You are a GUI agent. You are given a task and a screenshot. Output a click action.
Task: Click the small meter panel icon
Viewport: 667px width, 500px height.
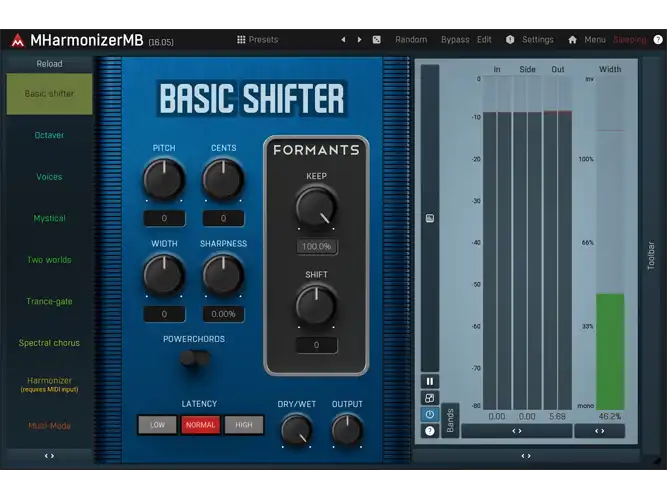(x=430, y=218)
